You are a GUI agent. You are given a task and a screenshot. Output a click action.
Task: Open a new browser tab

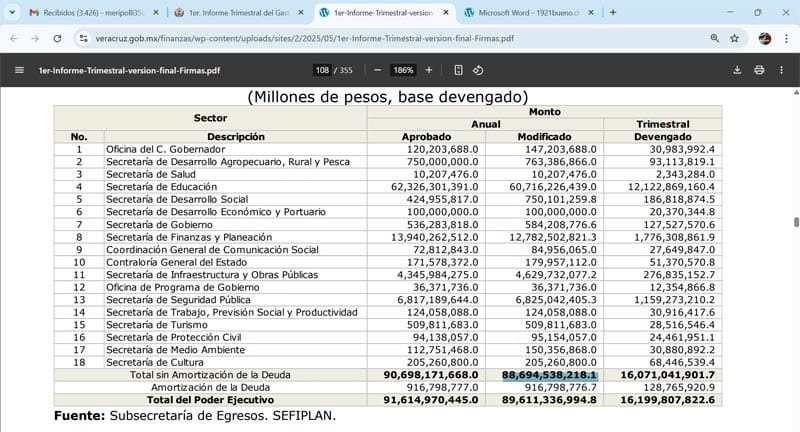tap(613, 13)
